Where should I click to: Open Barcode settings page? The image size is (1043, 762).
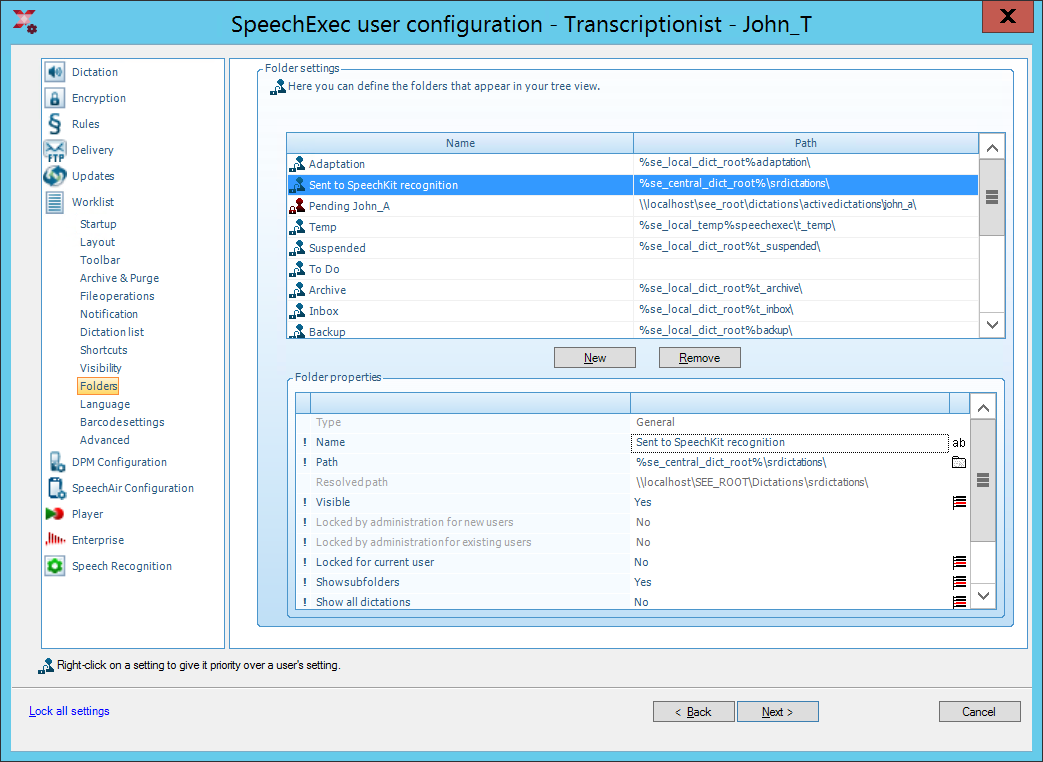click(x=122, y=422)
